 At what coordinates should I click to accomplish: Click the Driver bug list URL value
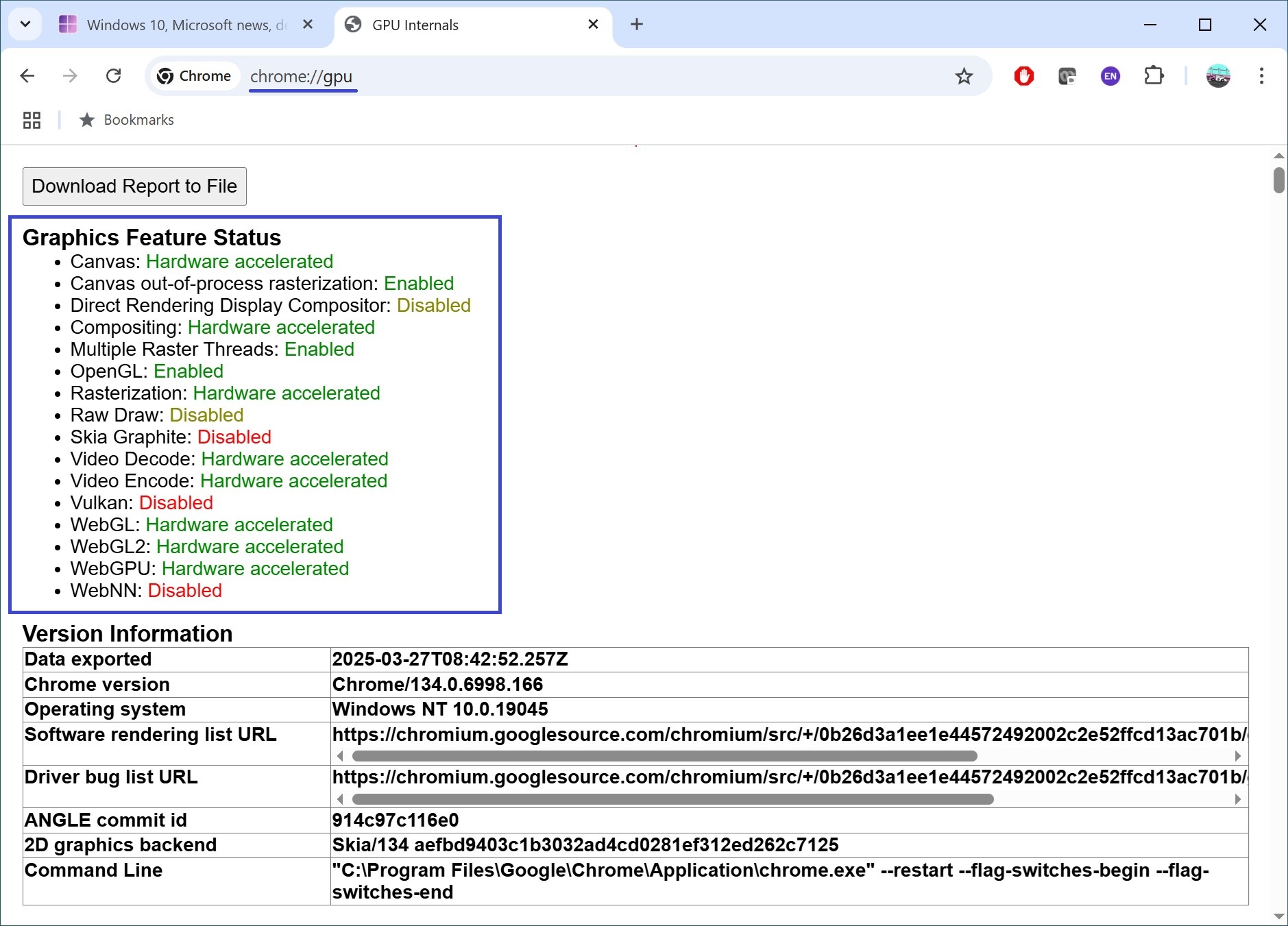click(x=790, y=777)
